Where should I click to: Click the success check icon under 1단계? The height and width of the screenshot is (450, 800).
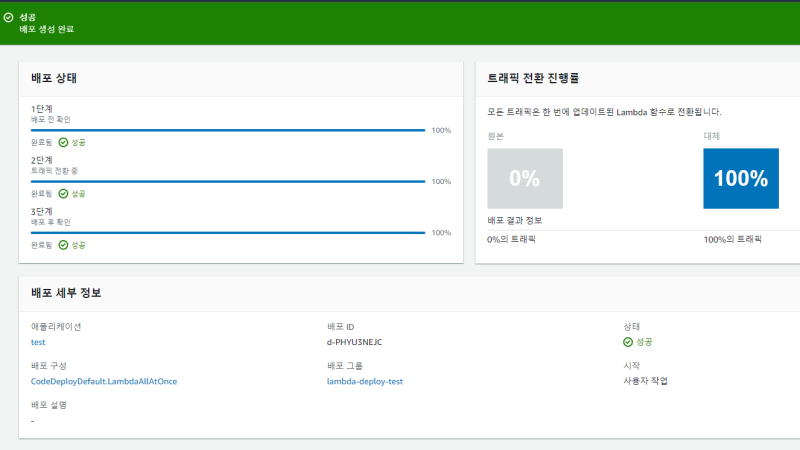pyautogui.click(x=63, y=142)
